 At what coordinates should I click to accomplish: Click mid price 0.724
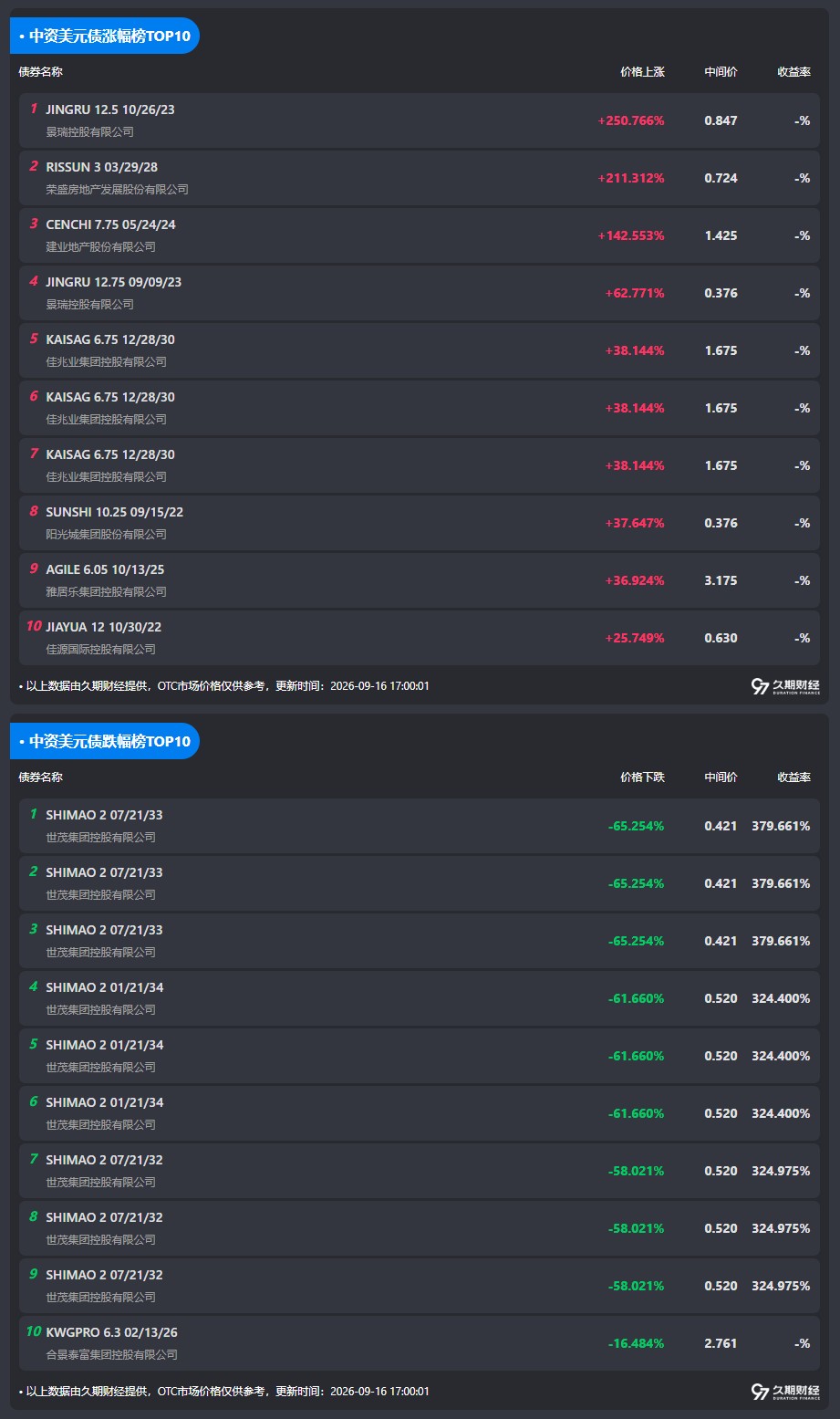721,178
